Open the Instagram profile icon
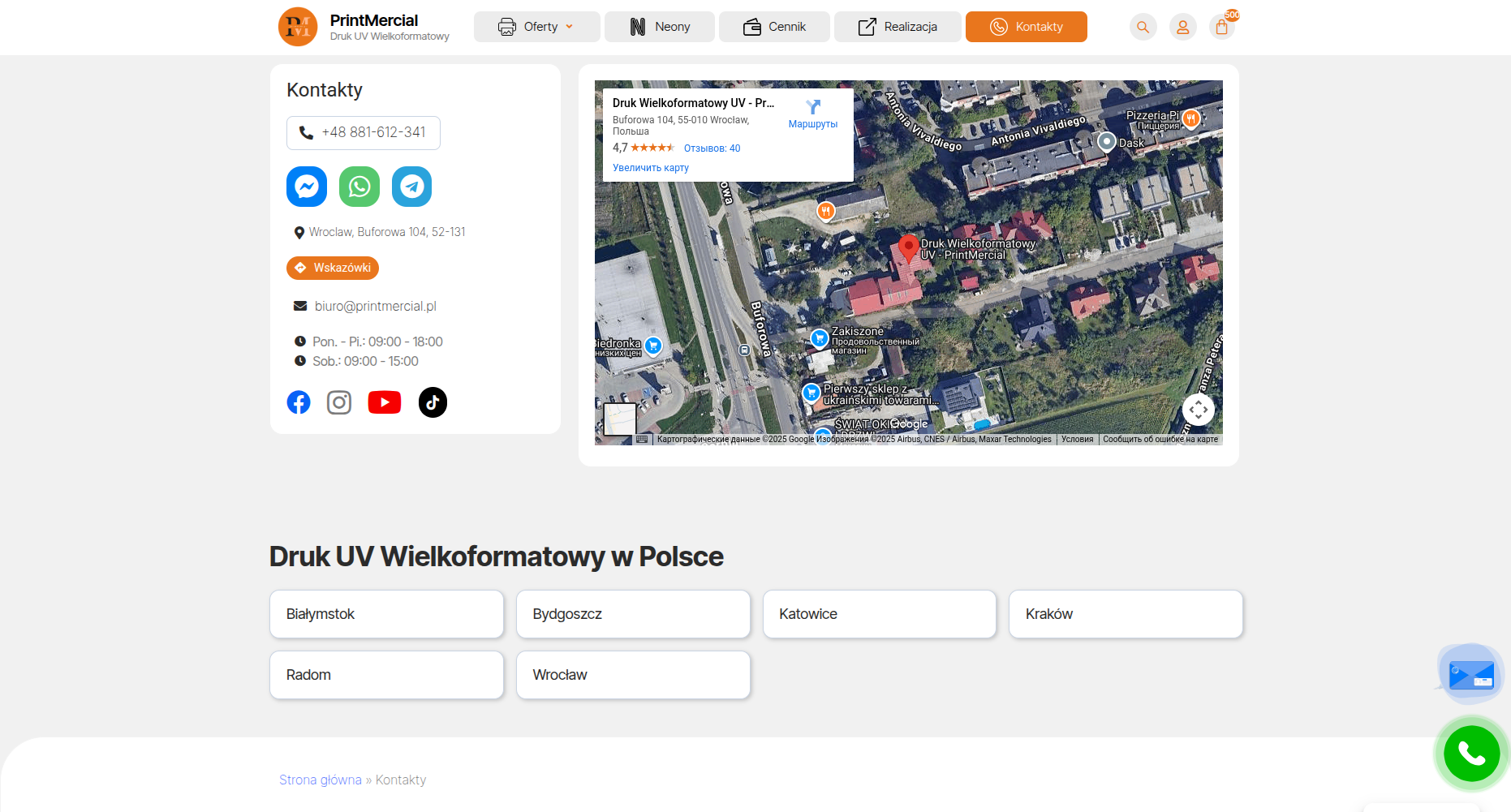This screenshot has width=1511, height=812. (339, 402)
